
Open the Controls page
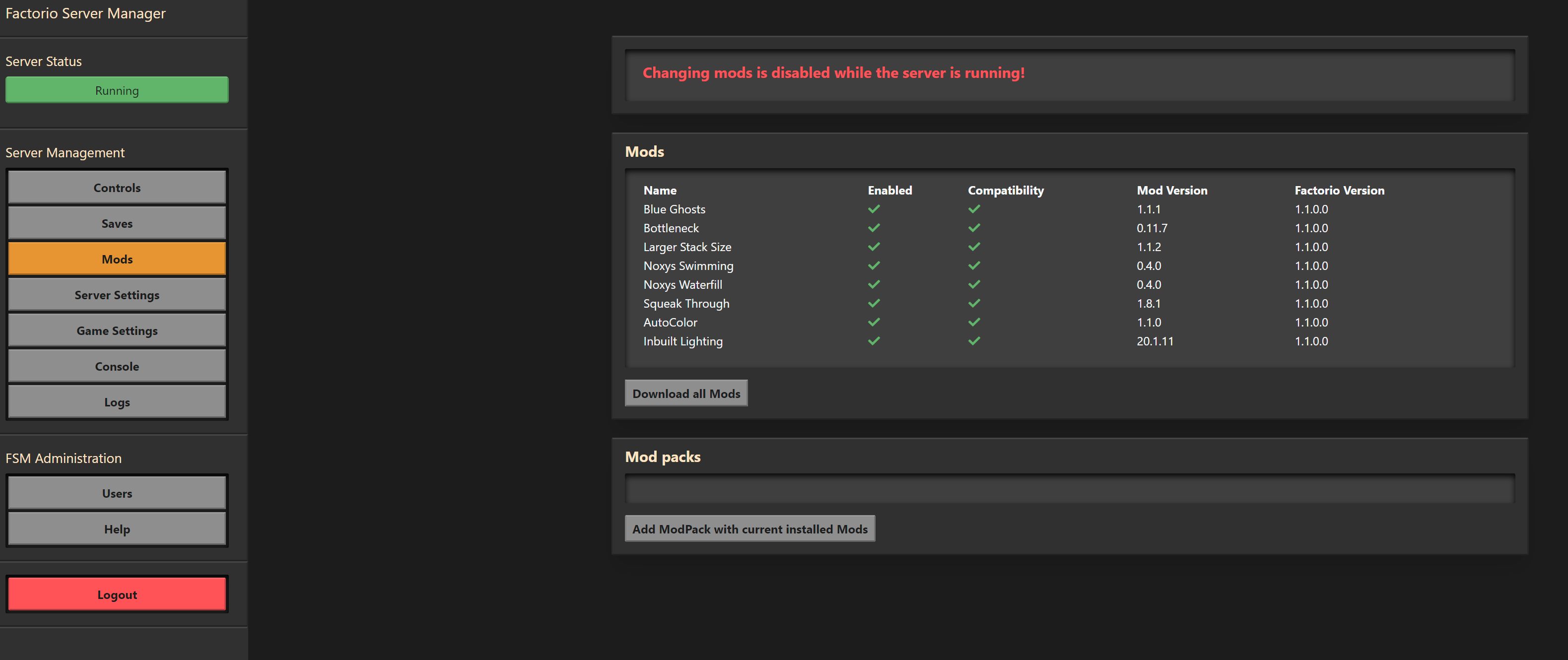pyautogui.click(x=117, y=188)
